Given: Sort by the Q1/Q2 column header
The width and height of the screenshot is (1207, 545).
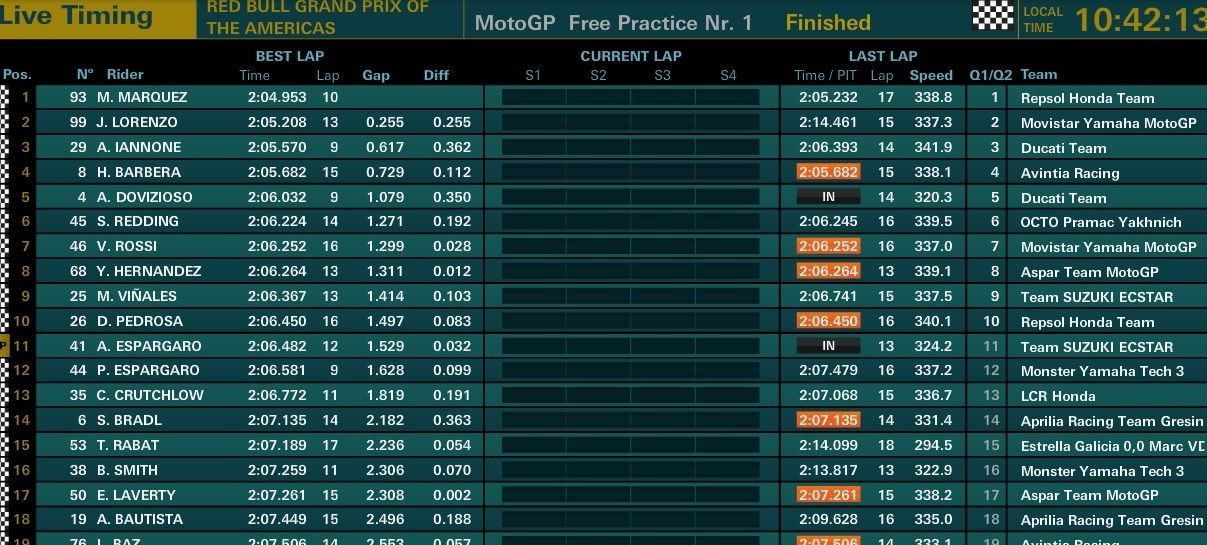Looking at the screenshot, I should click(x=990, y=75).
